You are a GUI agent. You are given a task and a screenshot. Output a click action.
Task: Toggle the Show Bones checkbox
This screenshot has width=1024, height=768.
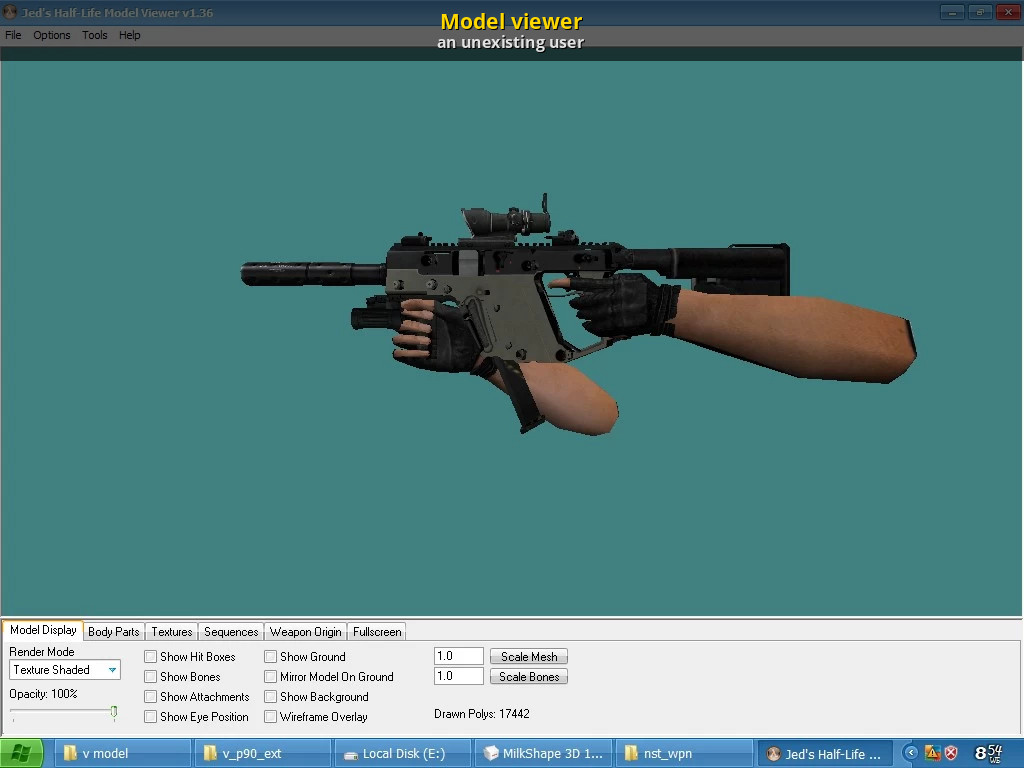pyautogui.click(x=151, y=677)
